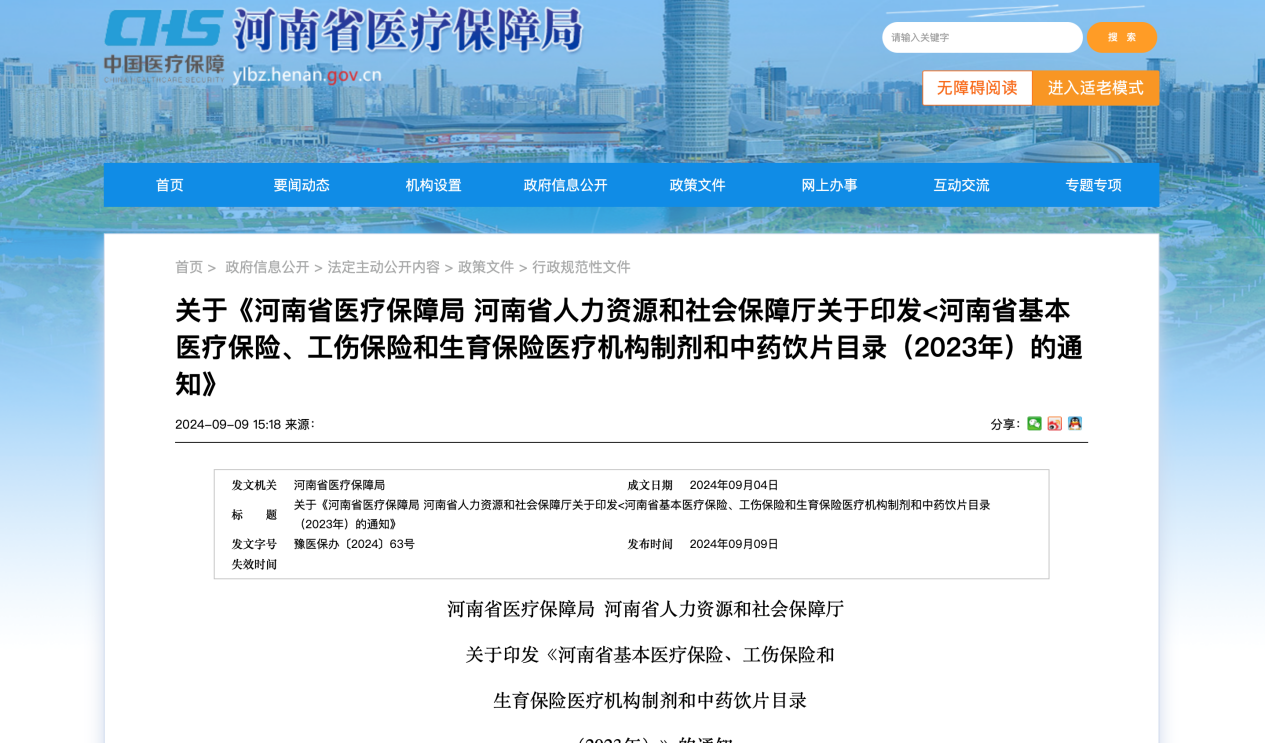Viewport: 1265px width, 743px height.
Task: Open 无障碍阅读 accessibility reading mode
Action: click(977, 88)
